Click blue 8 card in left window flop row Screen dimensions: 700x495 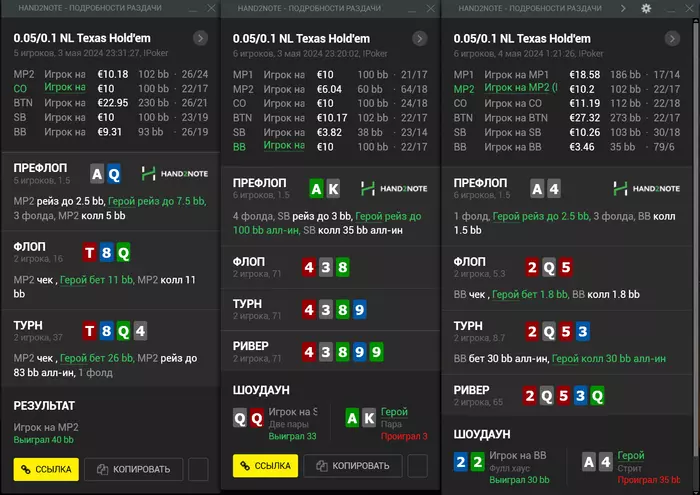point(106,253)
